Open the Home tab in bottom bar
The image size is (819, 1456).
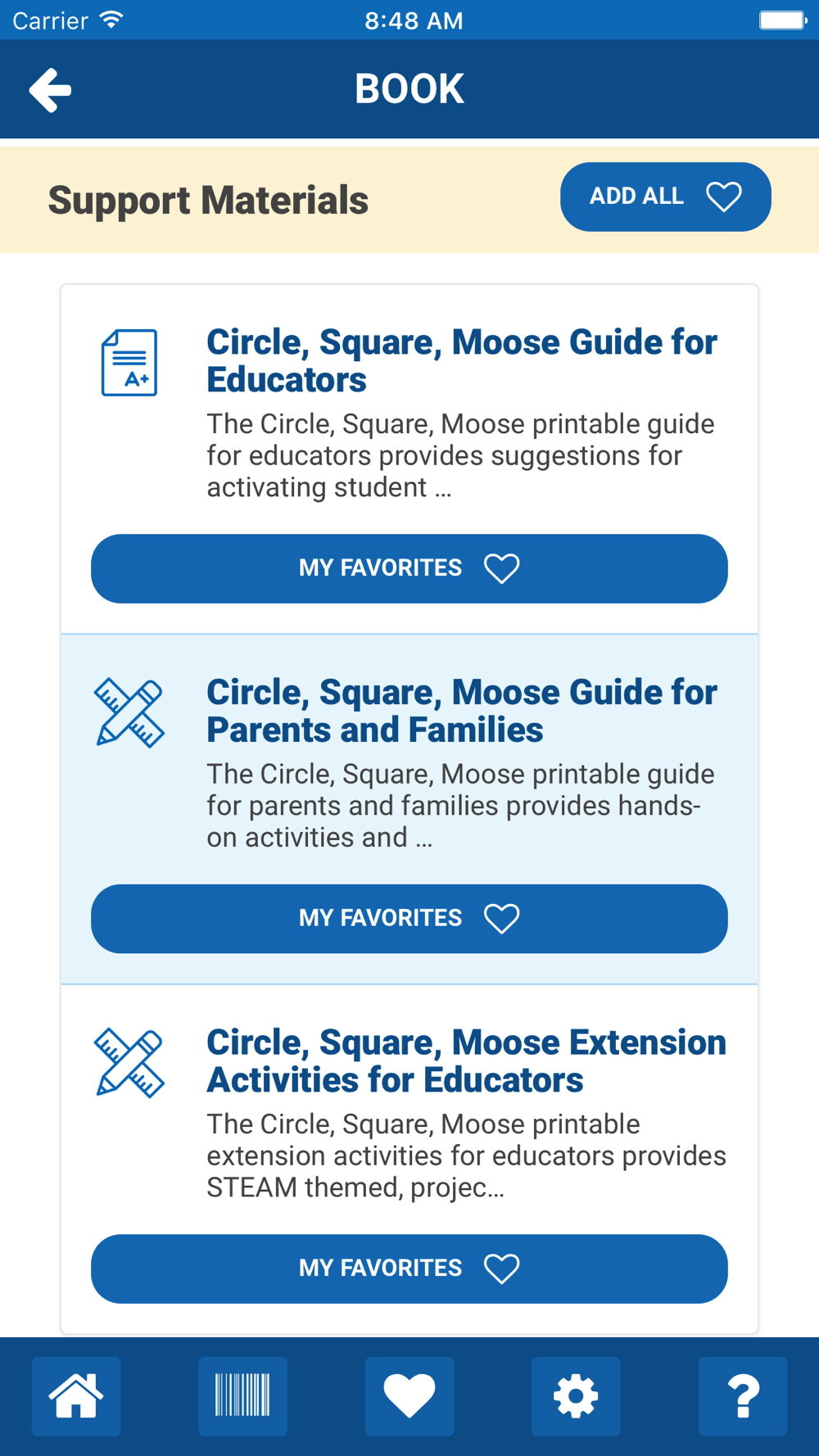[x=76, y=1396]
